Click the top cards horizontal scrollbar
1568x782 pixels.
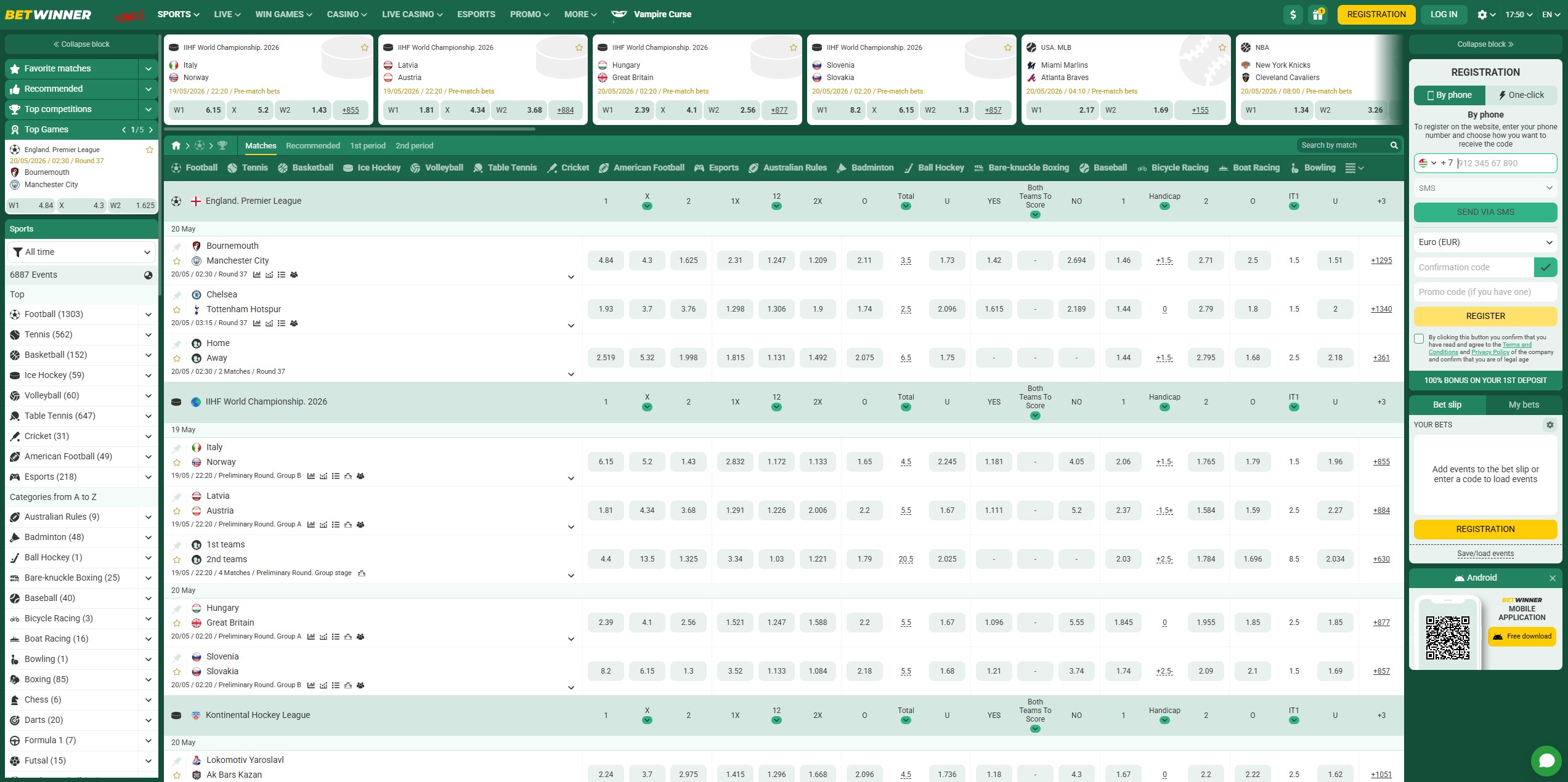coord(349,129)
